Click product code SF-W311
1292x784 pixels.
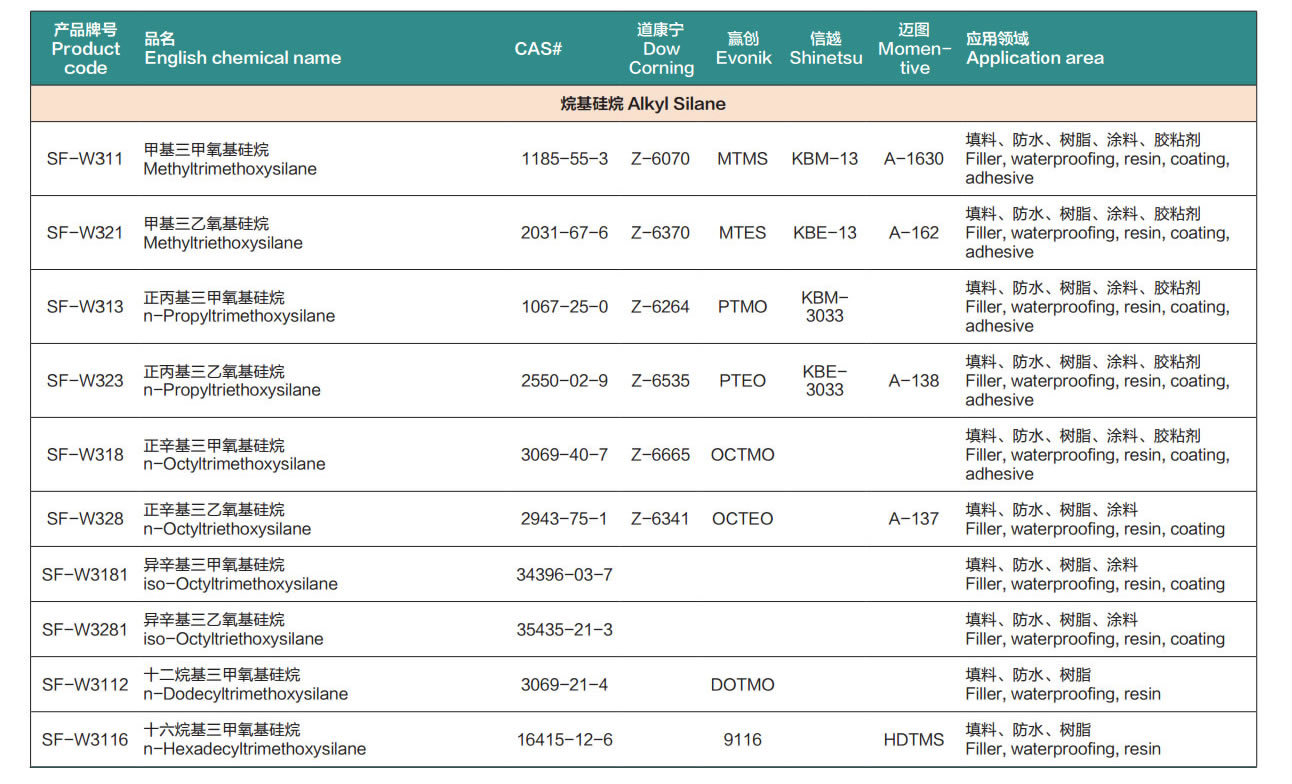coord(85,159)
